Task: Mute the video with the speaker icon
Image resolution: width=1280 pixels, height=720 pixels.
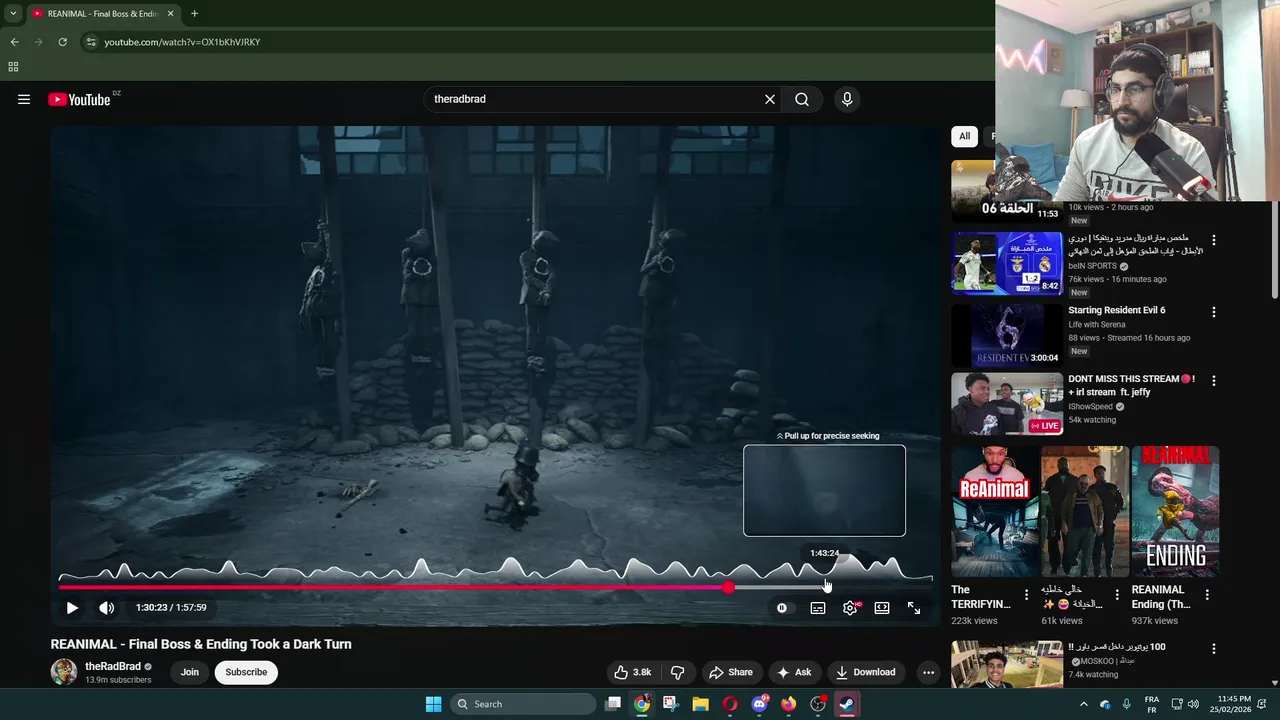Action: (107, 607)
